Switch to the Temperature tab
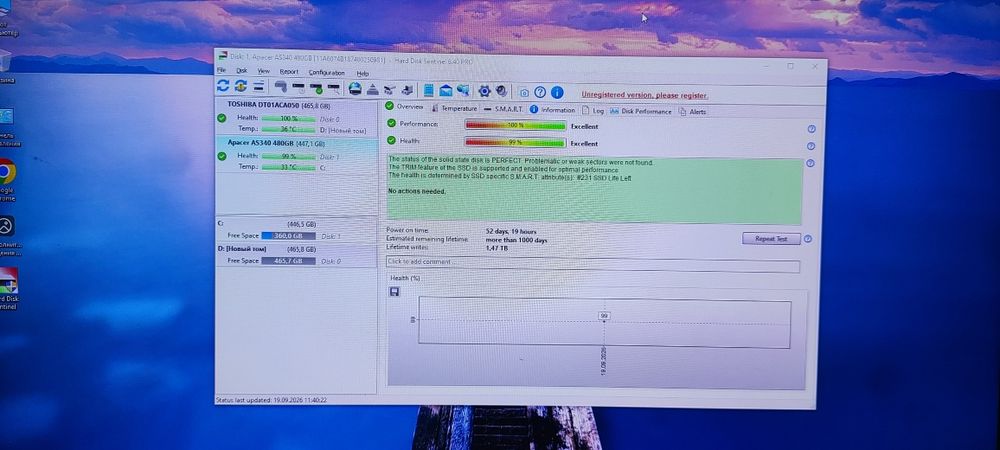Screen dimensions: 1000x450 pyautogui.click(x=454, y=108)
